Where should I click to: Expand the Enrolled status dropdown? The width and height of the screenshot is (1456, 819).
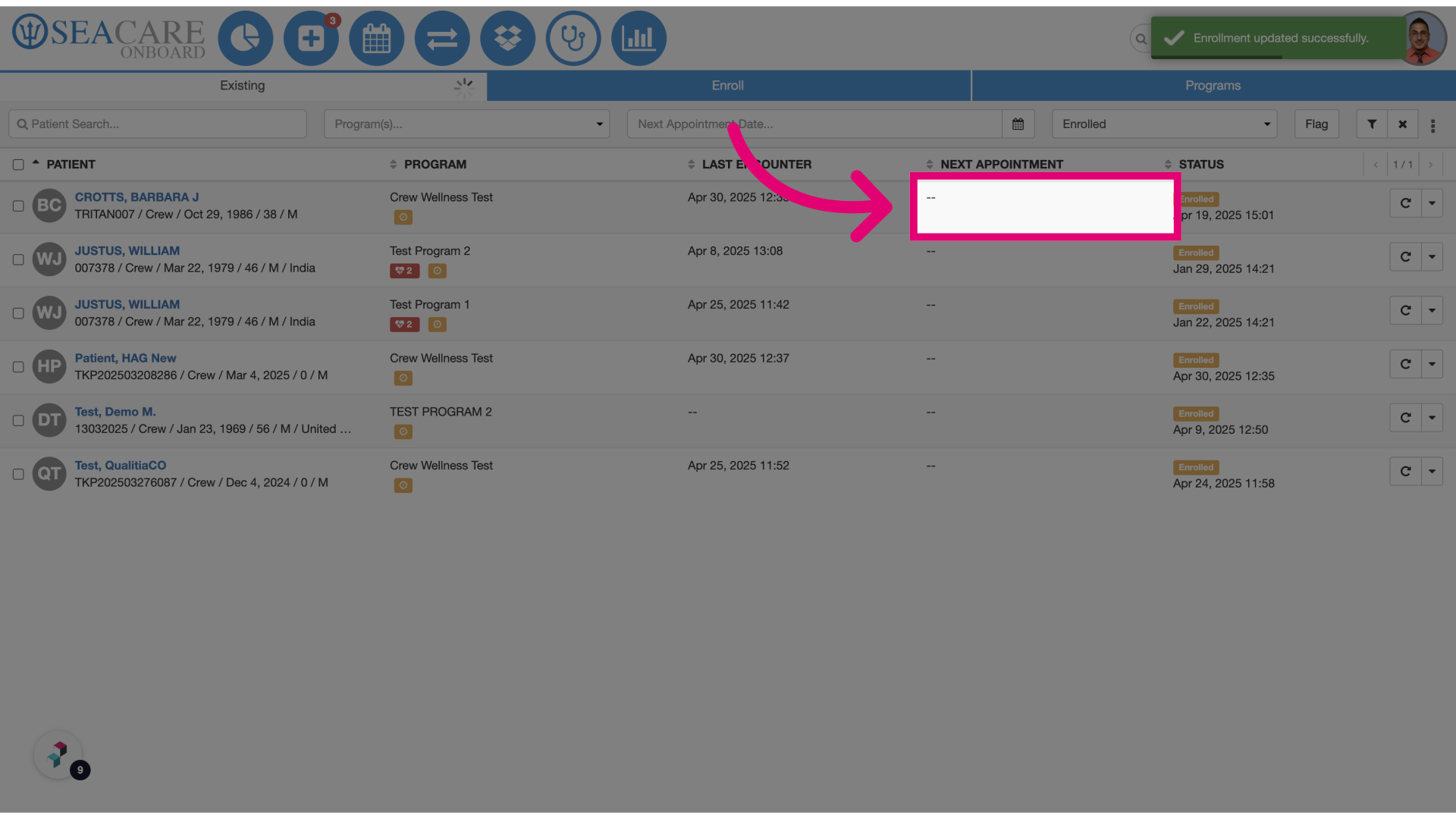pyautogui.click(x=1164, y=124)
